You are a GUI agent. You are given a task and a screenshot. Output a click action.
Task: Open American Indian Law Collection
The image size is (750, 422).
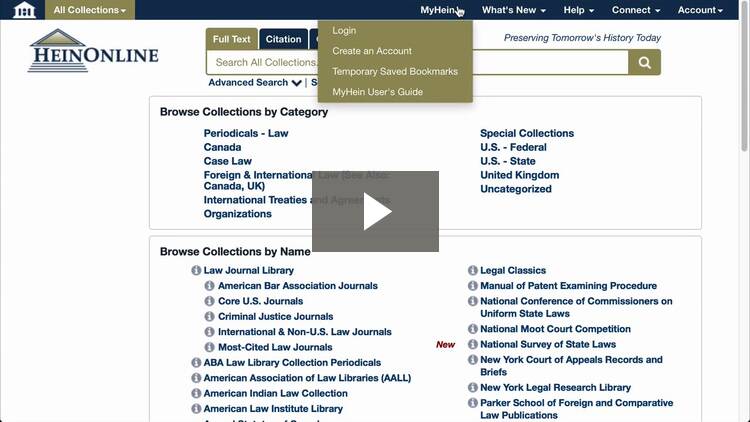[276, 393]
